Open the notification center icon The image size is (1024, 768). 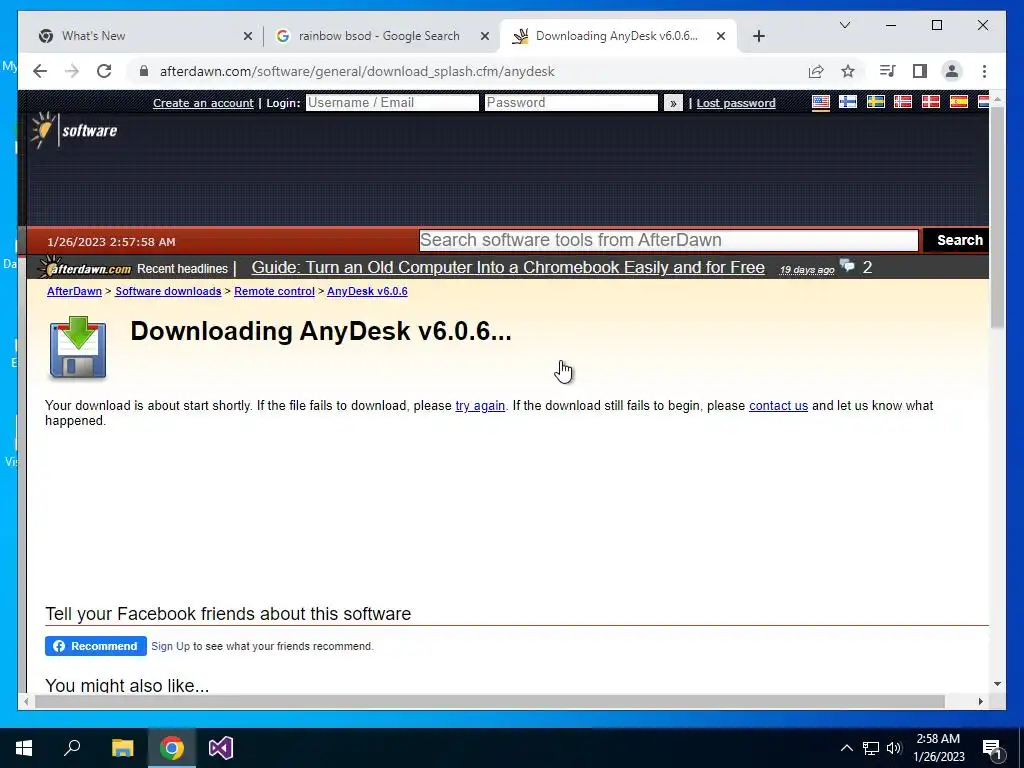992,748
